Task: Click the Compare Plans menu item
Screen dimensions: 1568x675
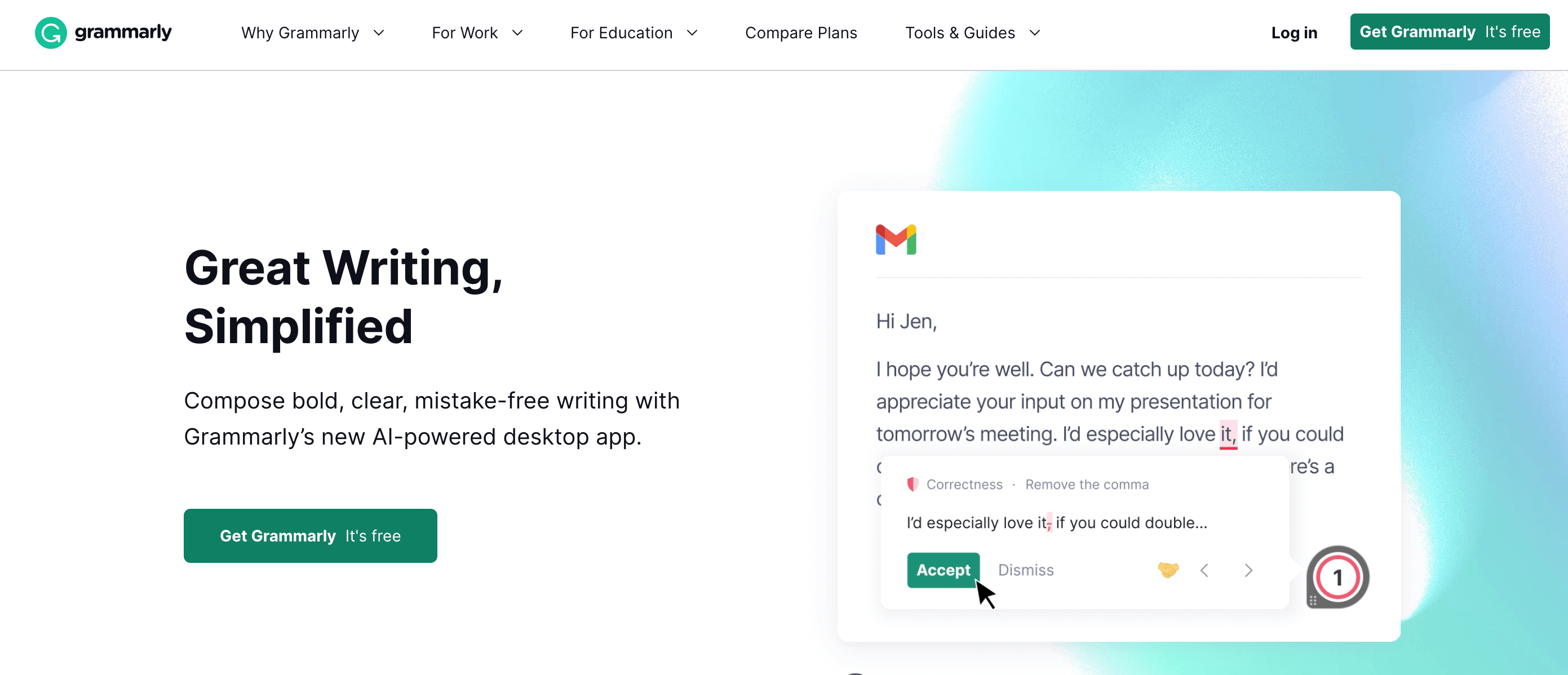Action: (x=800, y=33)
